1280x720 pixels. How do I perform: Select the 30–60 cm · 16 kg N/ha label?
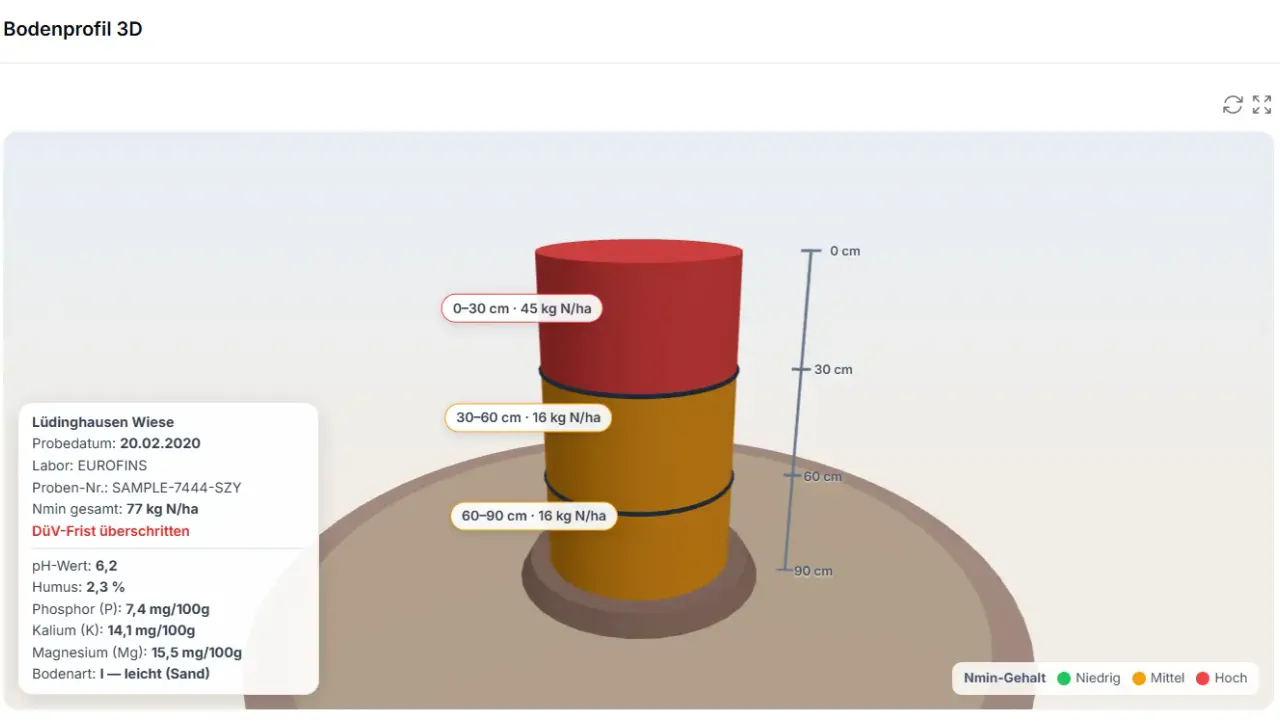pyautogui.click(x=528, y=417)
